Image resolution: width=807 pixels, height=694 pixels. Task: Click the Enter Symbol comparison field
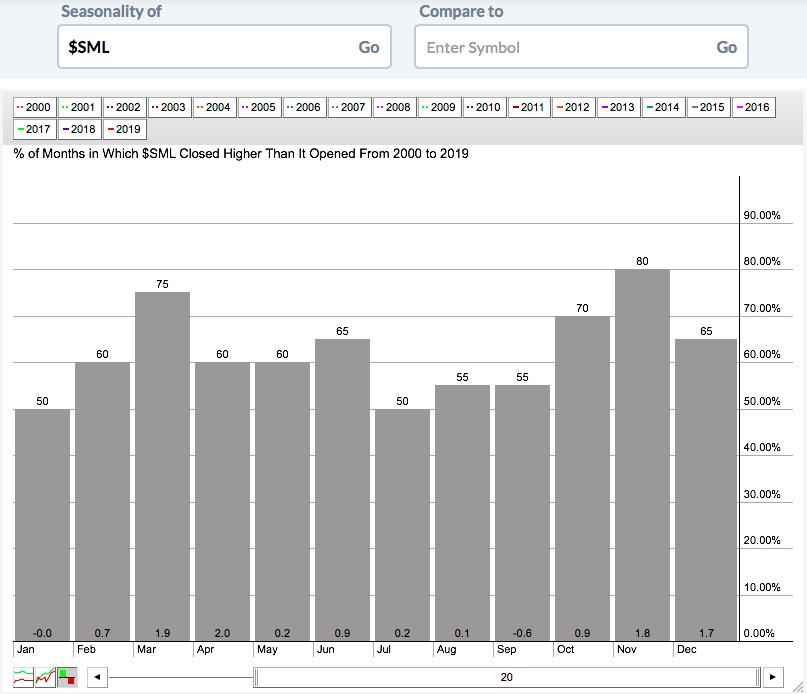[x=562, y=47]
